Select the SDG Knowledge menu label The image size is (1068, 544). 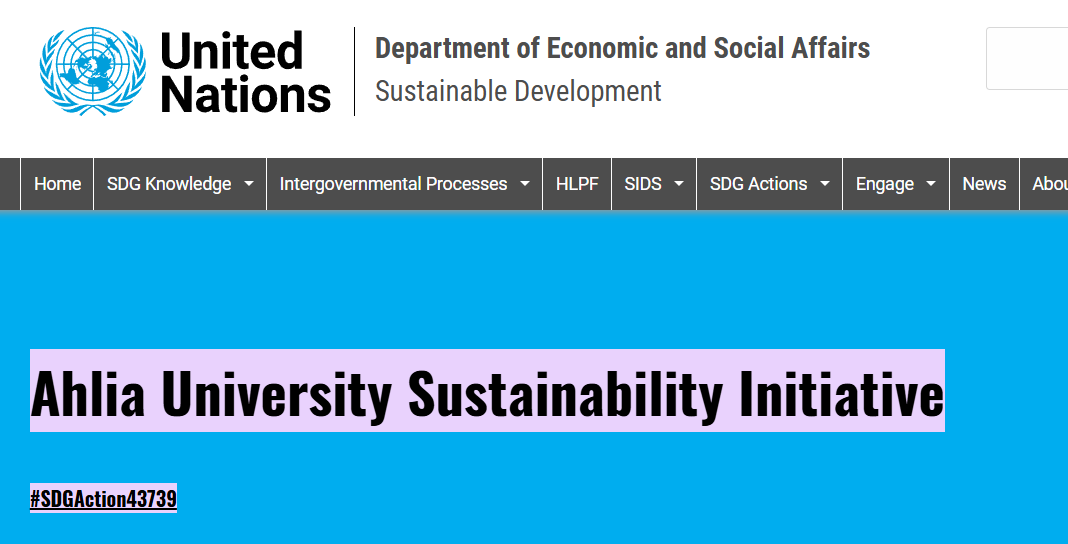(168, 184)
